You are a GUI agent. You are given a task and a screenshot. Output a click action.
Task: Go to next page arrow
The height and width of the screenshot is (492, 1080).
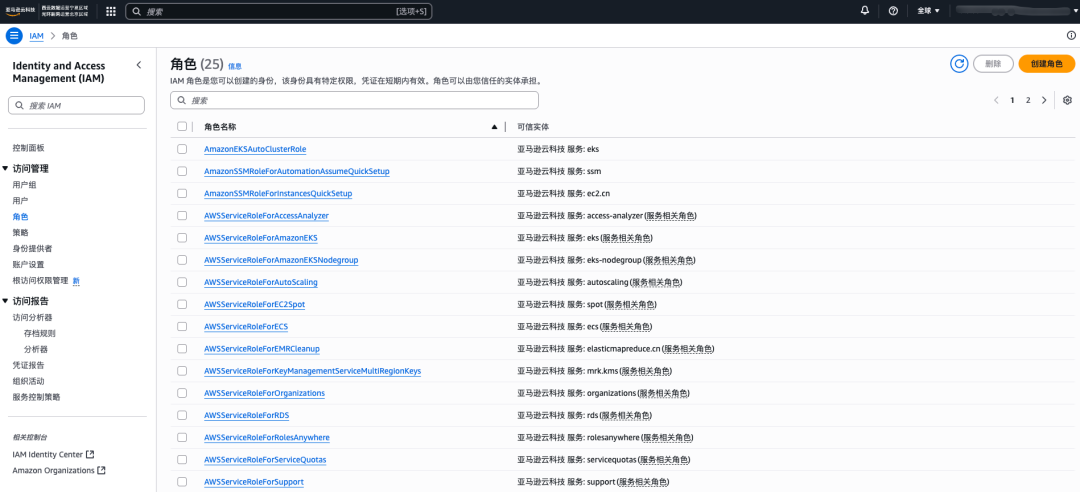click(1044, 100)
